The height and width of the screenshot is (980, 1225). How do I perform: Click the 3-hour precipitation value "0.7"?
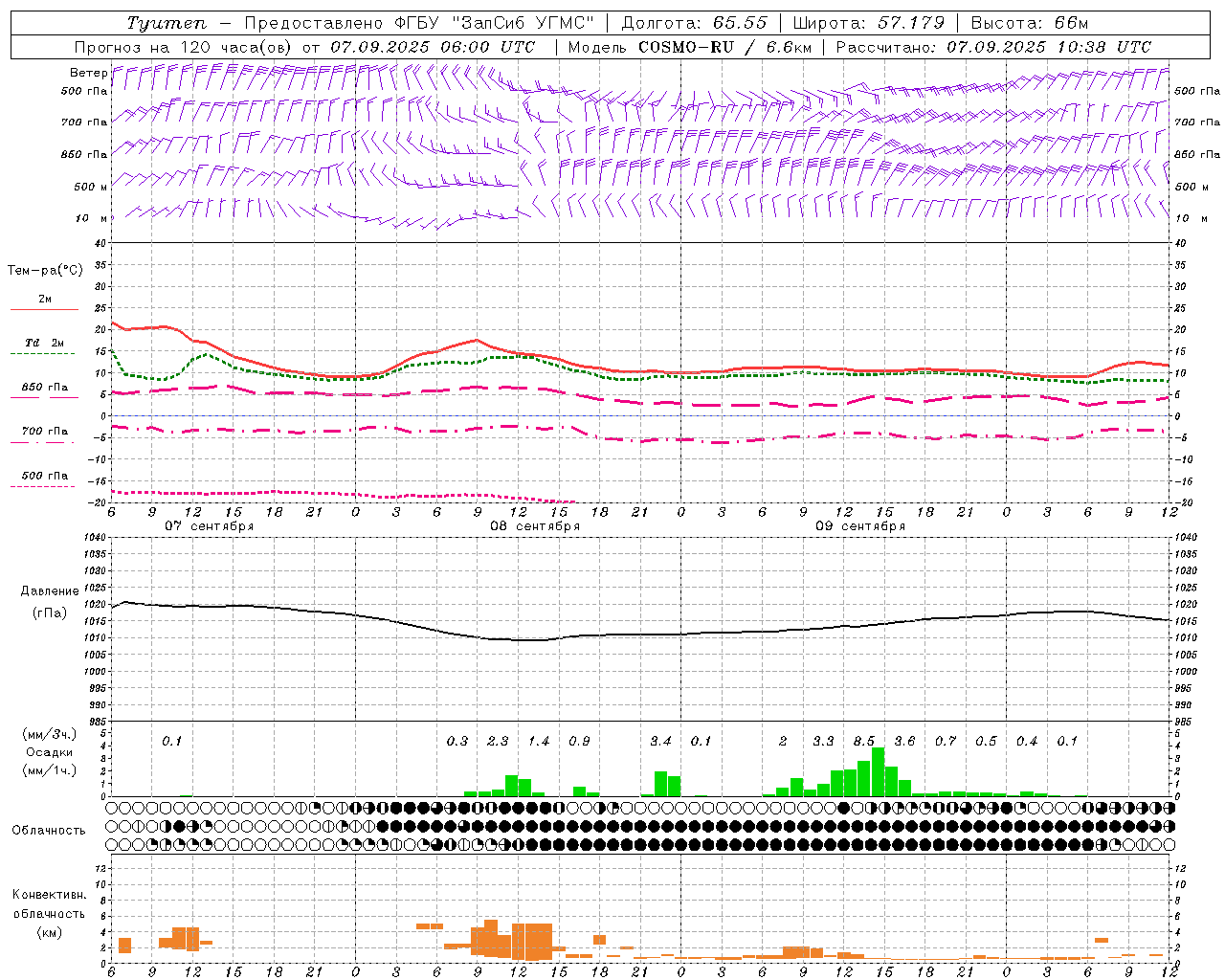(946, 742)
